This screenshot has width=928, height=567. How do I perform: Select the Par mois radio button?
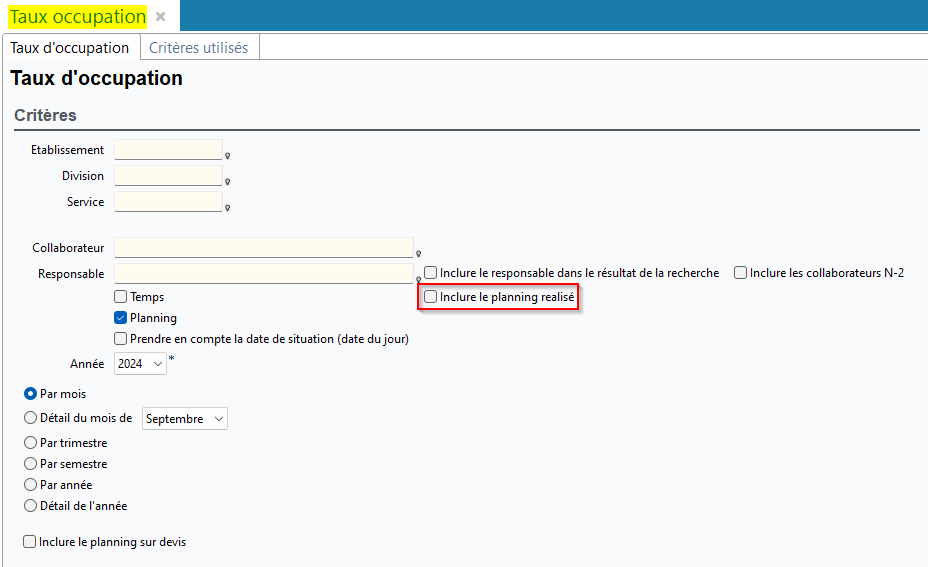30,394
